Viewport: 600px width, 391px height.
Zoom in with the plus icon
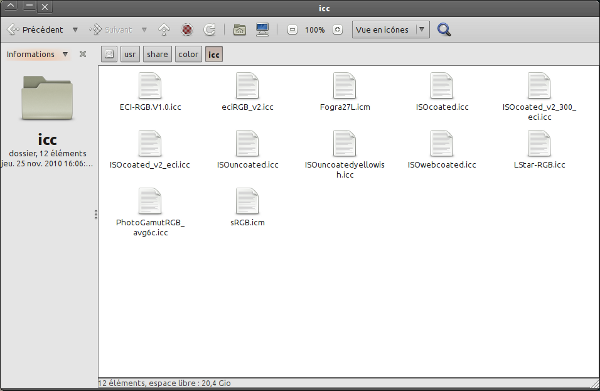click(x=338, y=30)
